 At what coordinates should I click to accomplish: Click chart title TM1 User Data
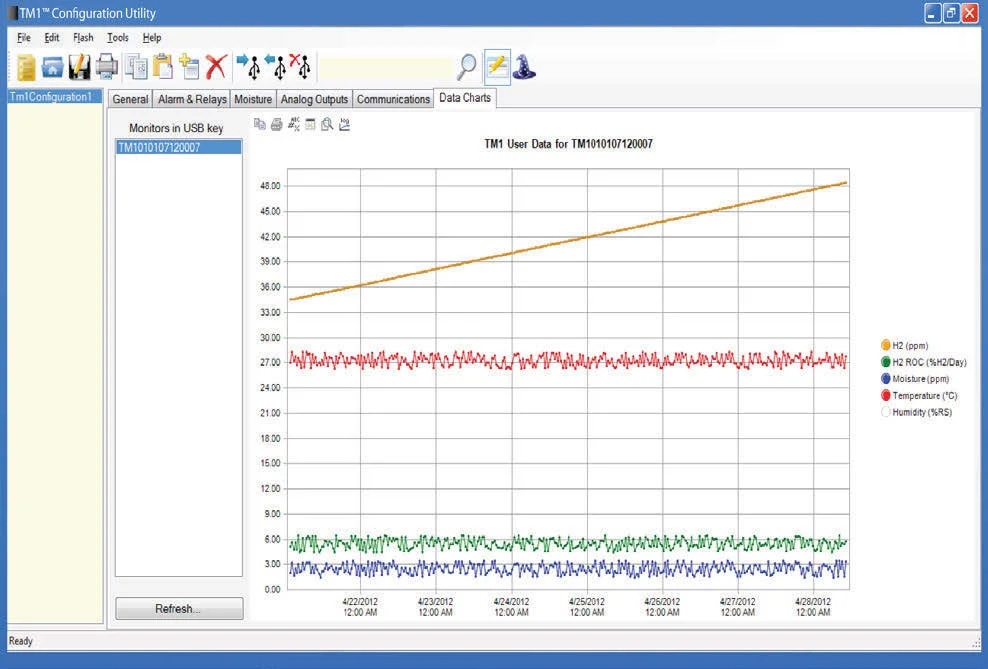[x=568, y=144]
